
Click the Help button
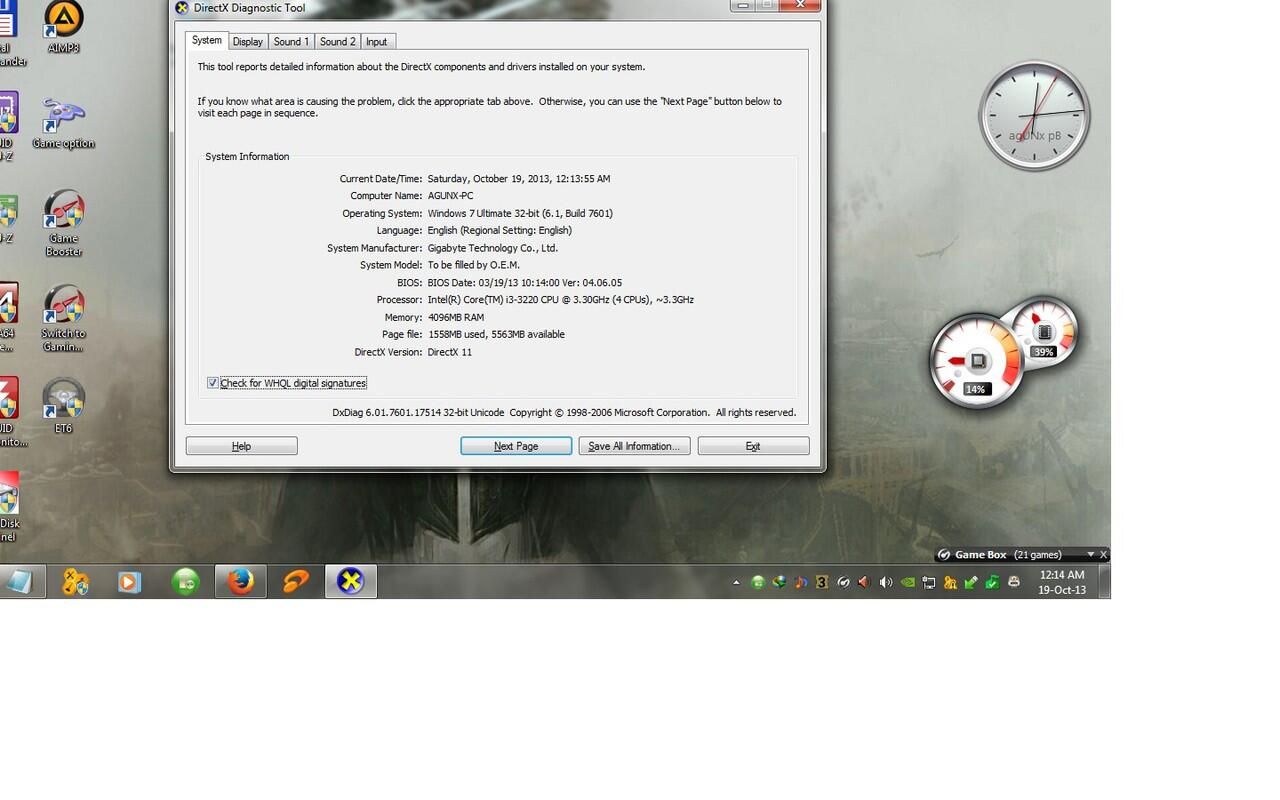[x=241, y=446]
